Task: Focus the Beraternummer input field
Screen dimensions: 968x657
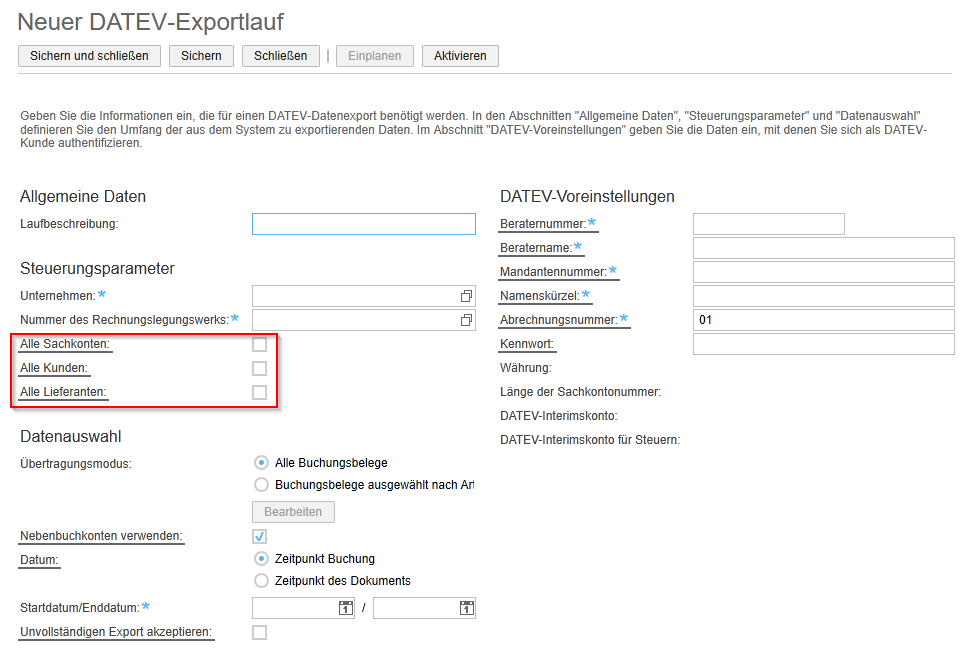Action: click(769, 224)
